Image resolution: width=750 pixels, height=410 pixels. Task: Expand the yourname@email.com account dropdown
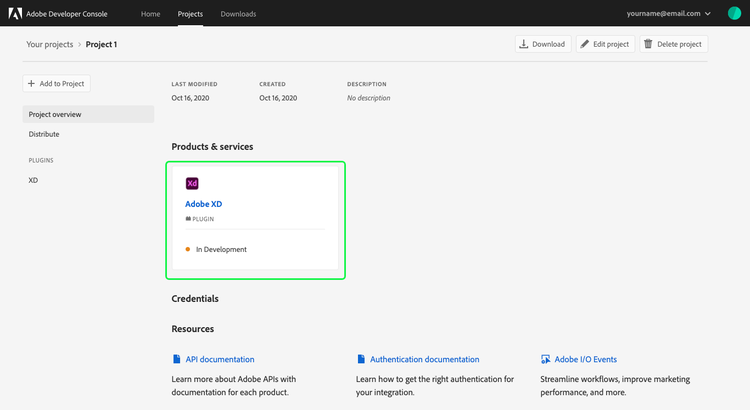(668, 13)
